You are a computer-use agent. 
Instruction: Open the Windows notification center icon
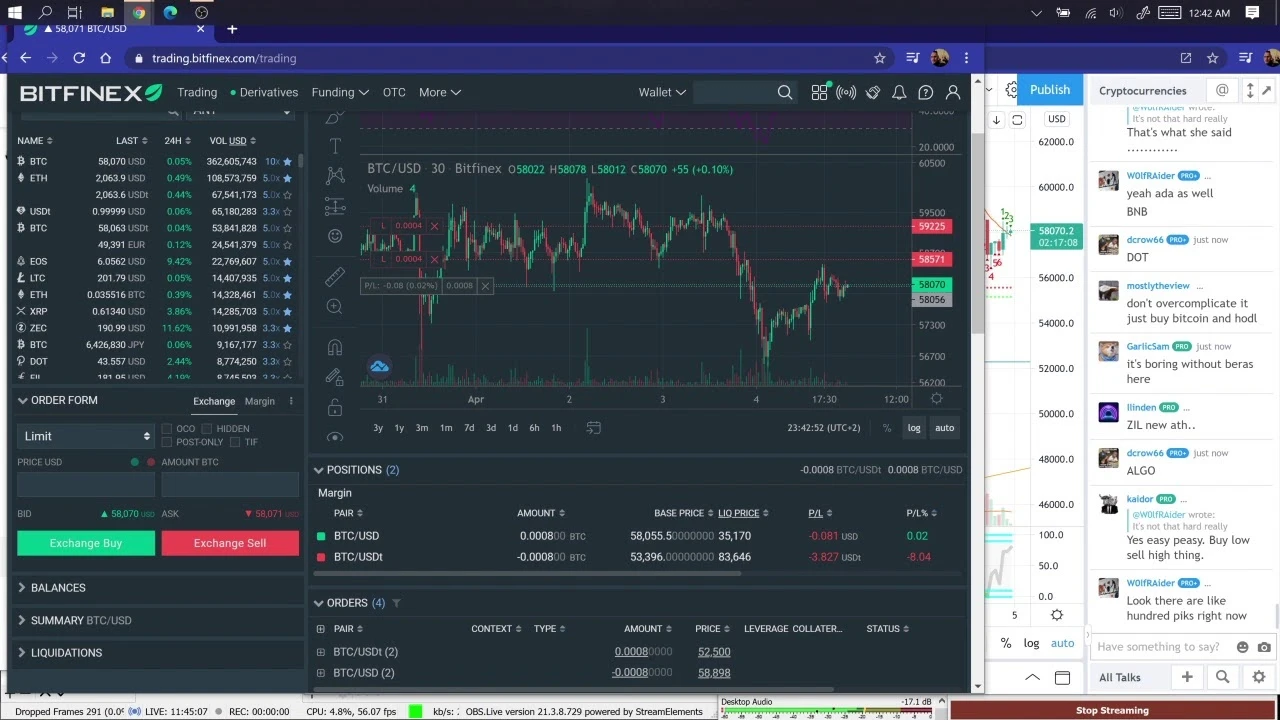[1252, 13]
